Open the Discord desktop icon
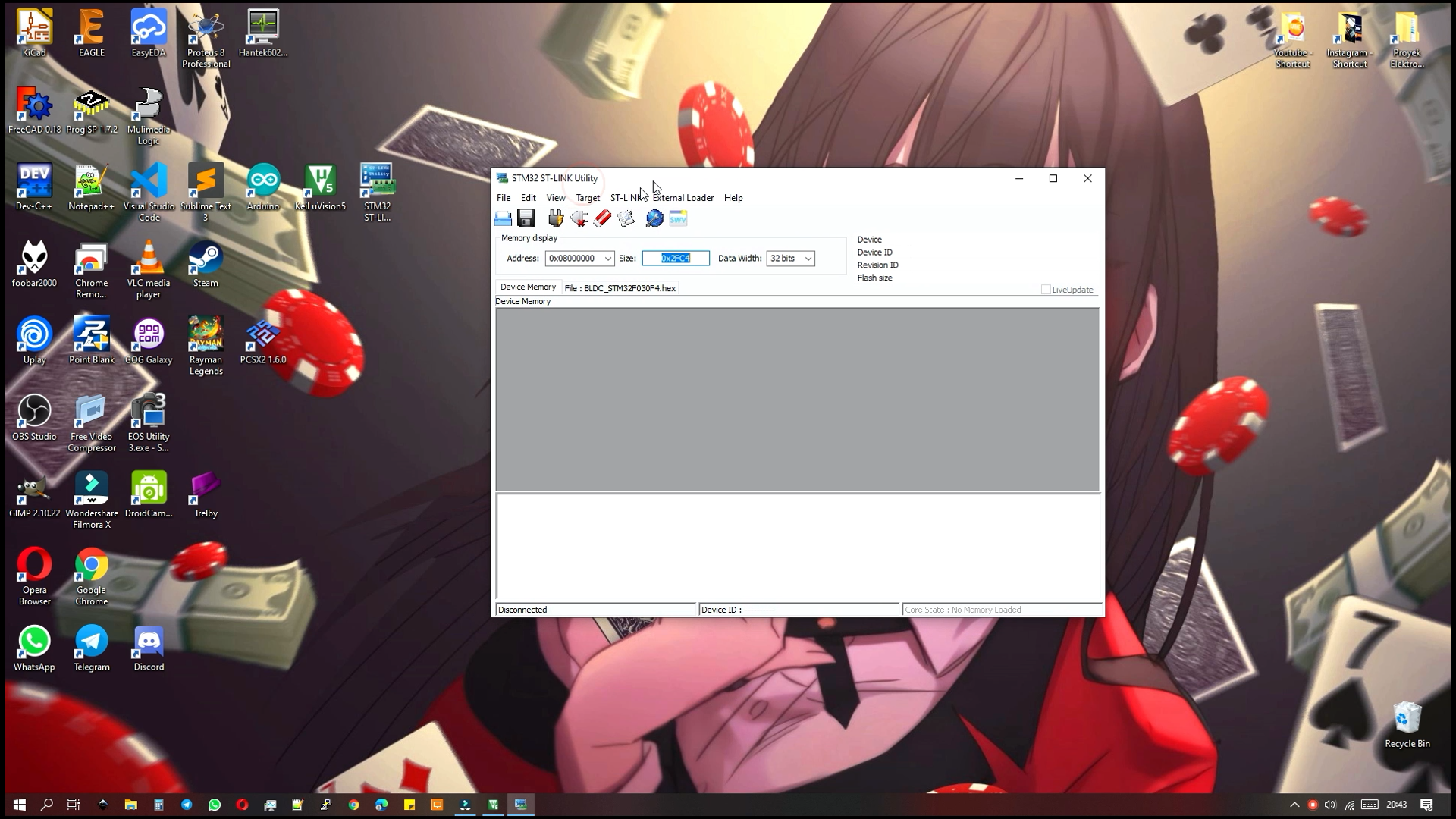The height and width of the screenshot is (819, 1456). coord(149,648)
